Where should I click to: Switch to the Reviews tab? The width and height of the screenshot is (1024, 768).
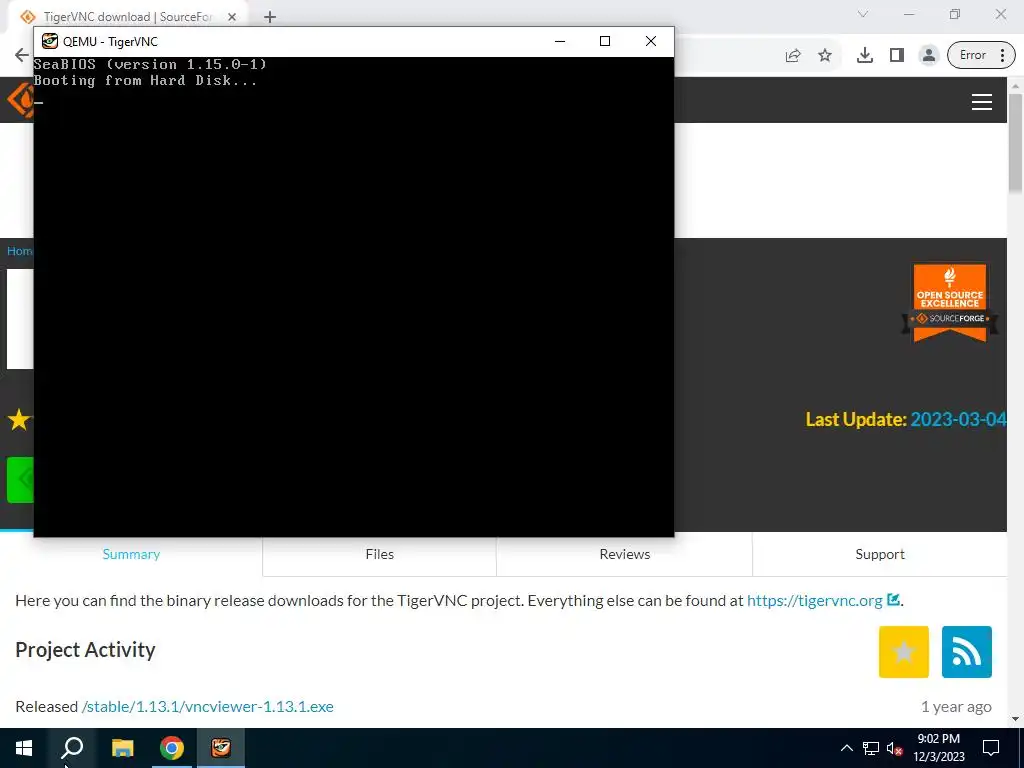click(625, 554)
